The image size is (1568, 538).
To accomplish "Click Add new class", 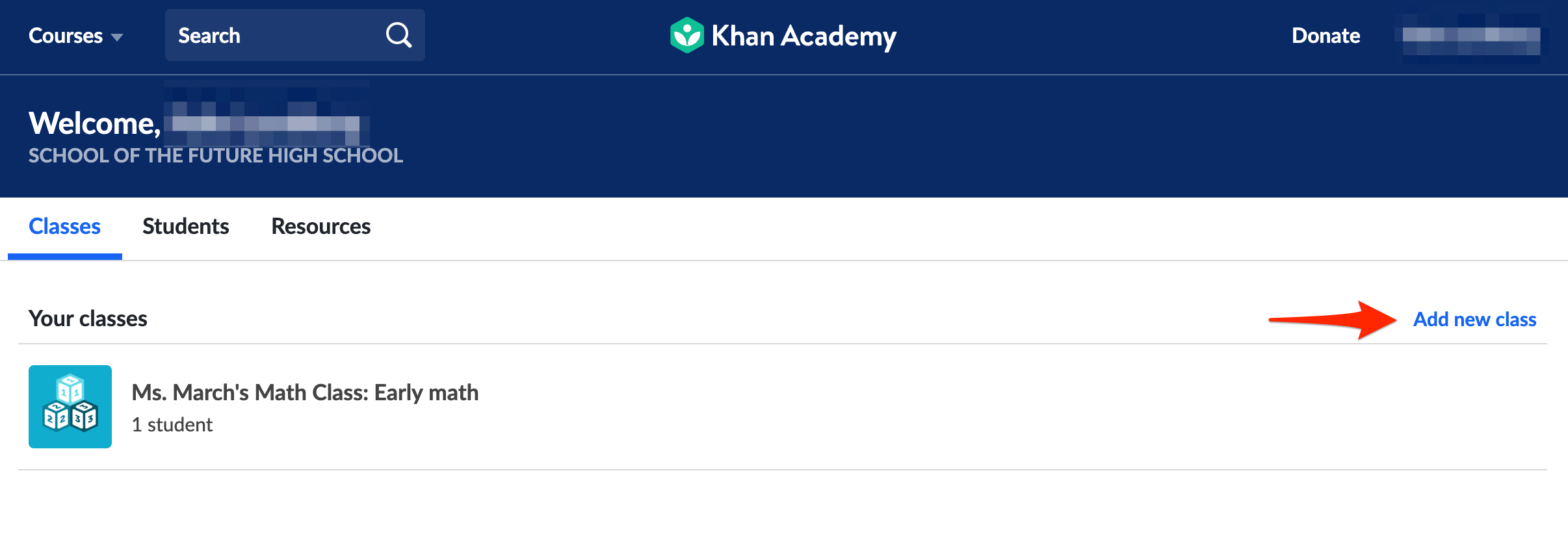I will coord(1474,319).
